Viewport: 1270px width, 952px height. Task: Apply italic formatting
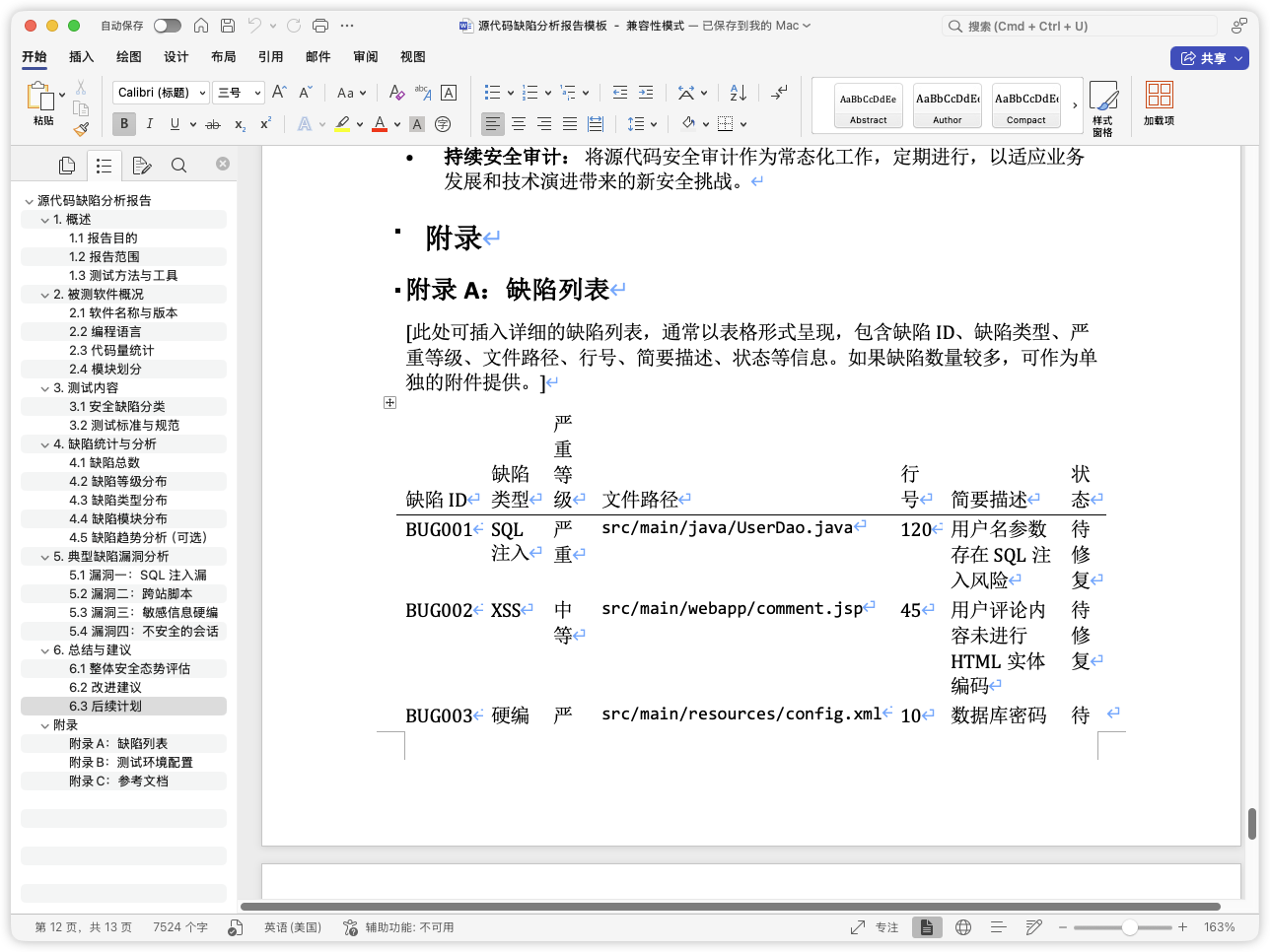click(x=149, y=124)
